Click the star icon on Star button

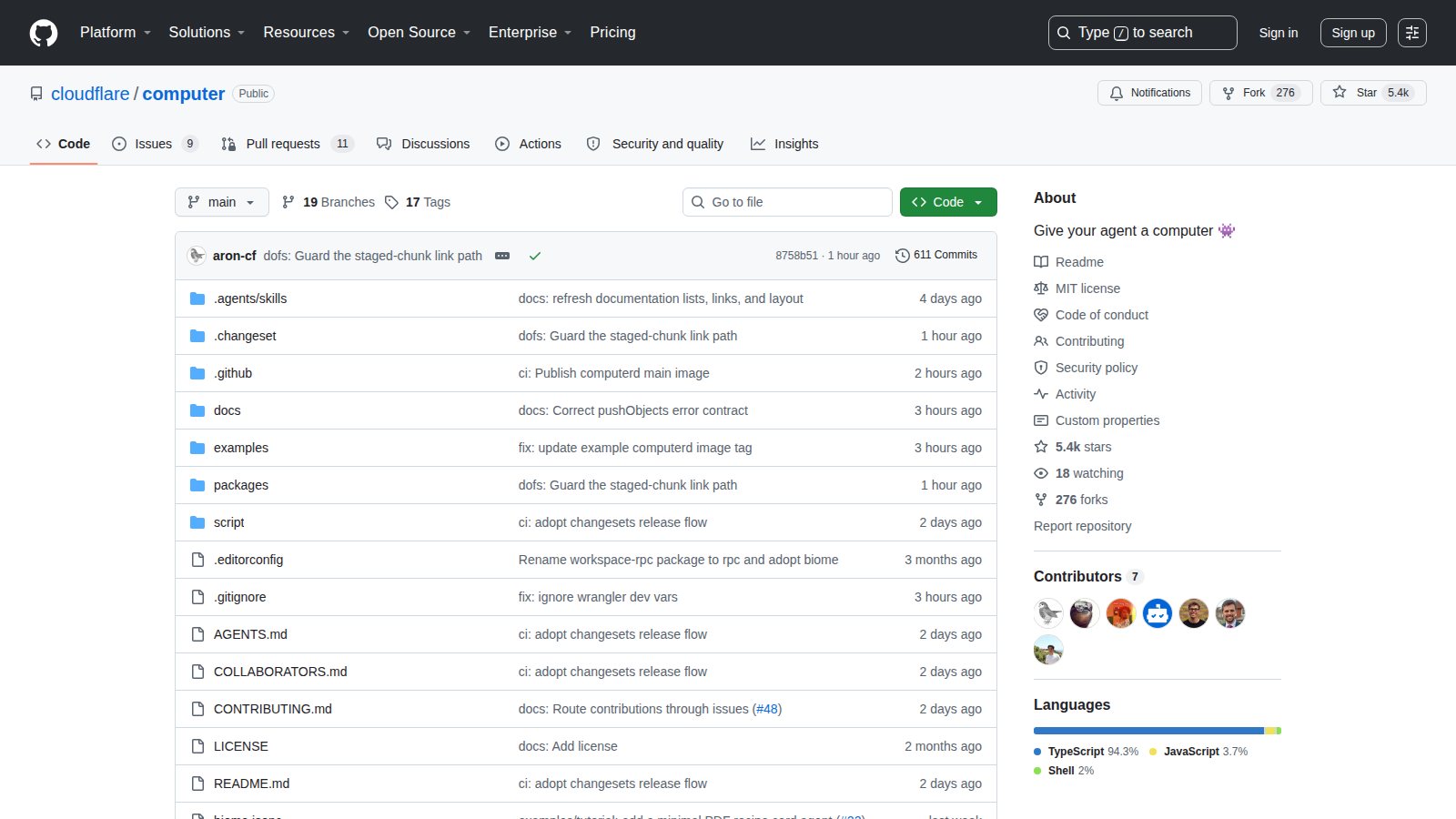1340,92
